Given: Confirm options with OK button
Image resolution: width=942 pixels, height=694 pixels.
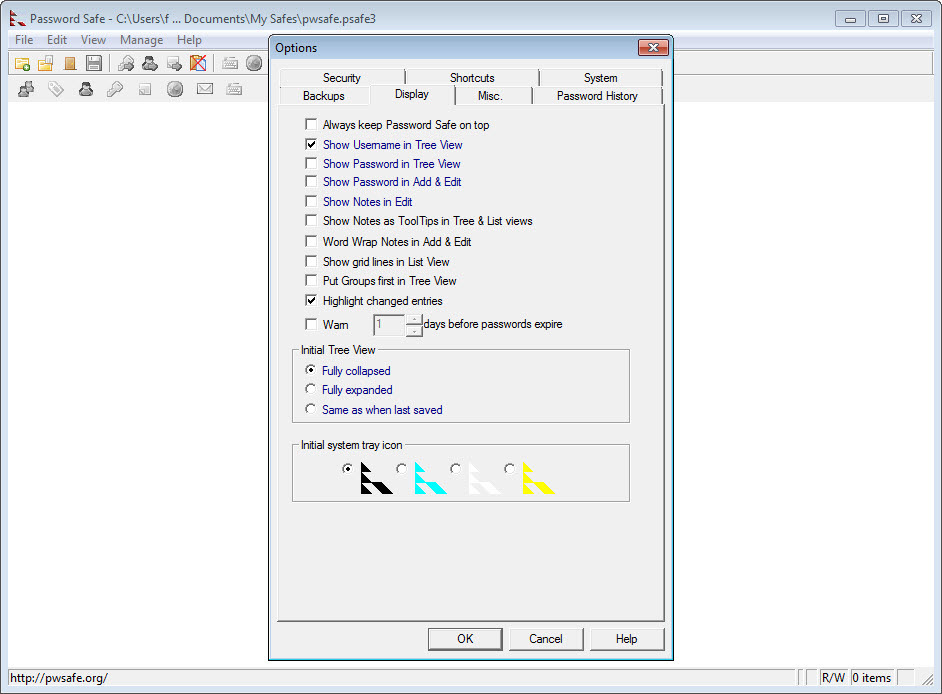Looking at the screenshot, I should (465, 639).
